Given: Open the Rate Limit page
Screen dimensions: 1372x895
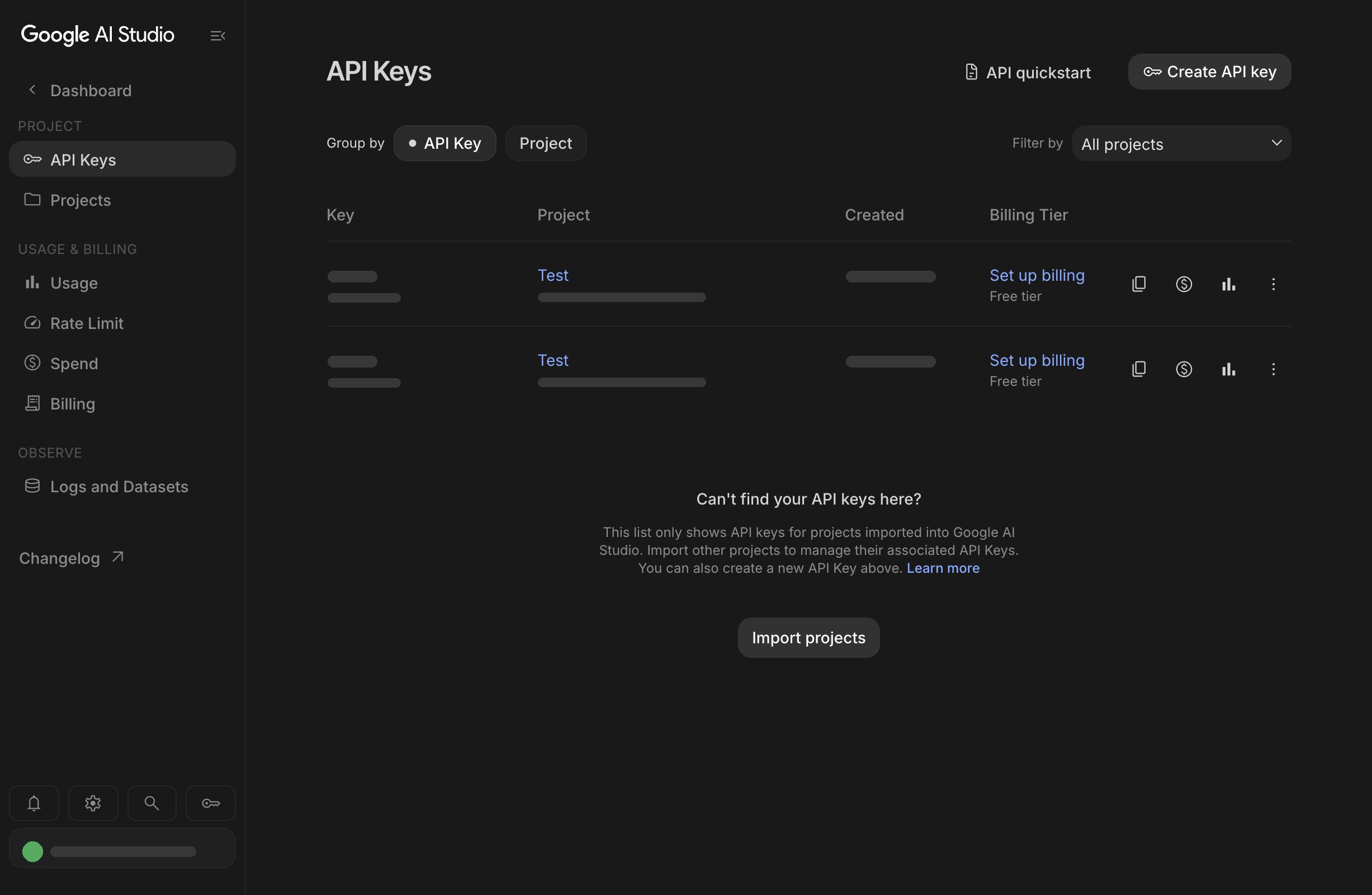Looking at the screenshot, I should point(122,323).
